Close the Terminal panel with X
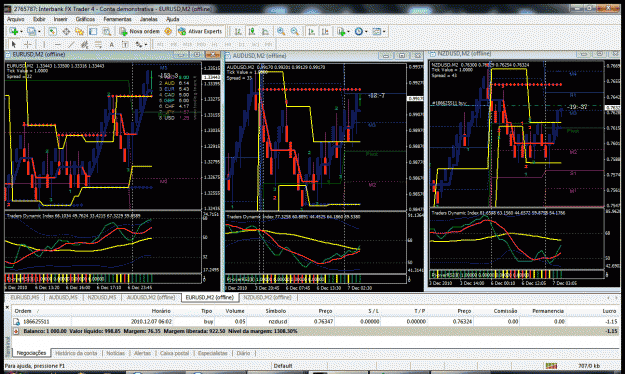The height and width of the screenshot is (374, 625). click(7, 307)
